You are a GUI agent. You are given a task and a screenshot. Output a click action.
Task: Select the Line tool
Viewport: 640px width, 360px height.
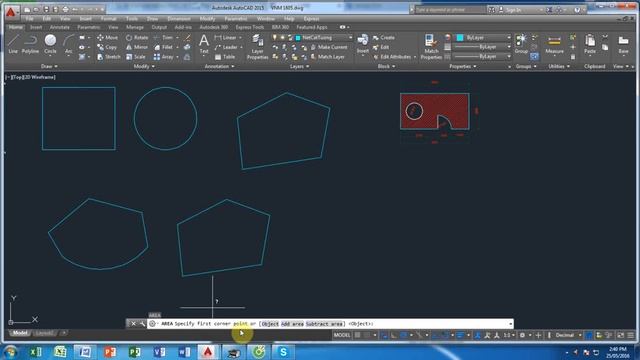click(x=13, y=44)
